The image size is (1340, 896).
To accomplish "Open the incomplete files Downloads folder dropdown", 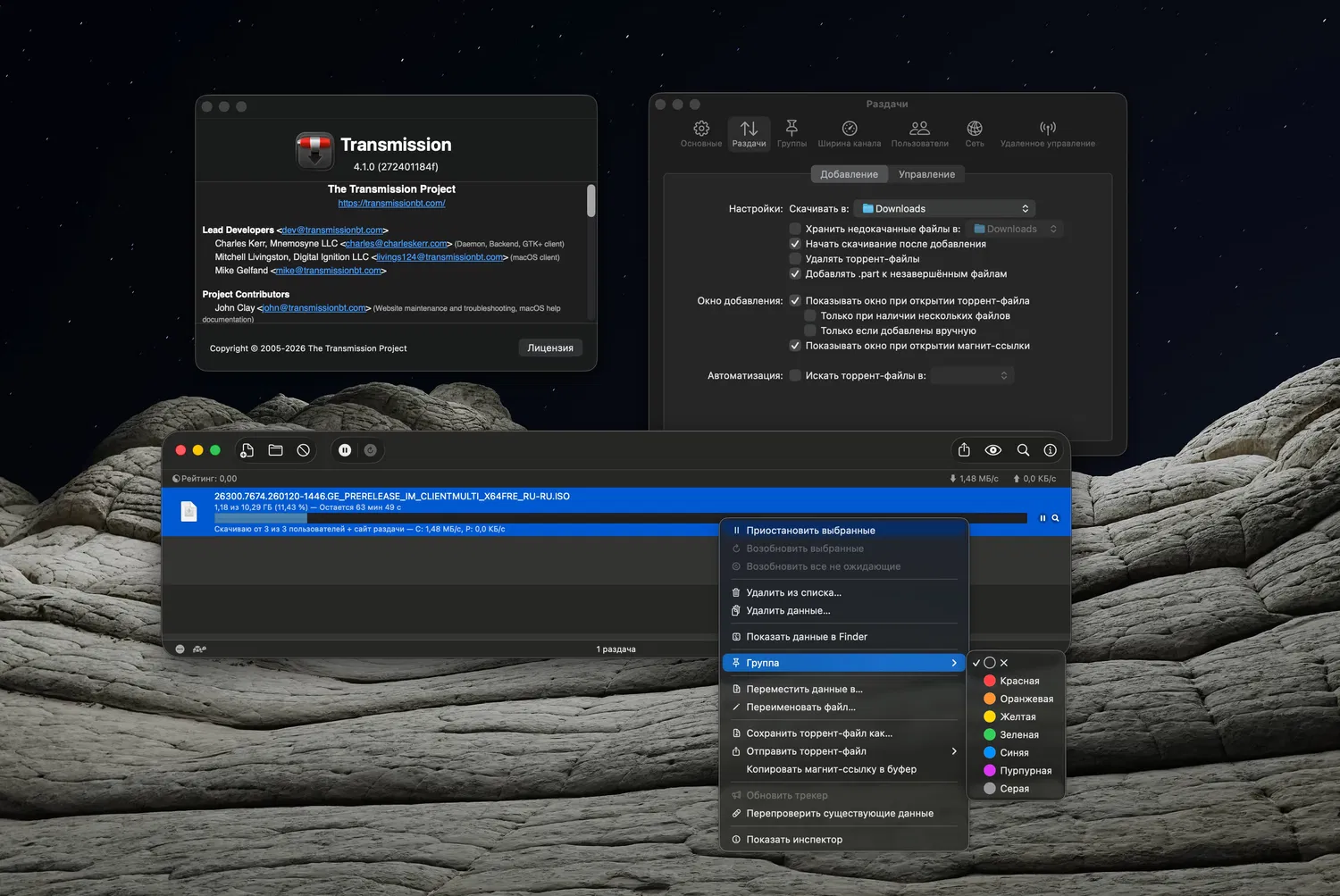I will tap(1016, 229).
